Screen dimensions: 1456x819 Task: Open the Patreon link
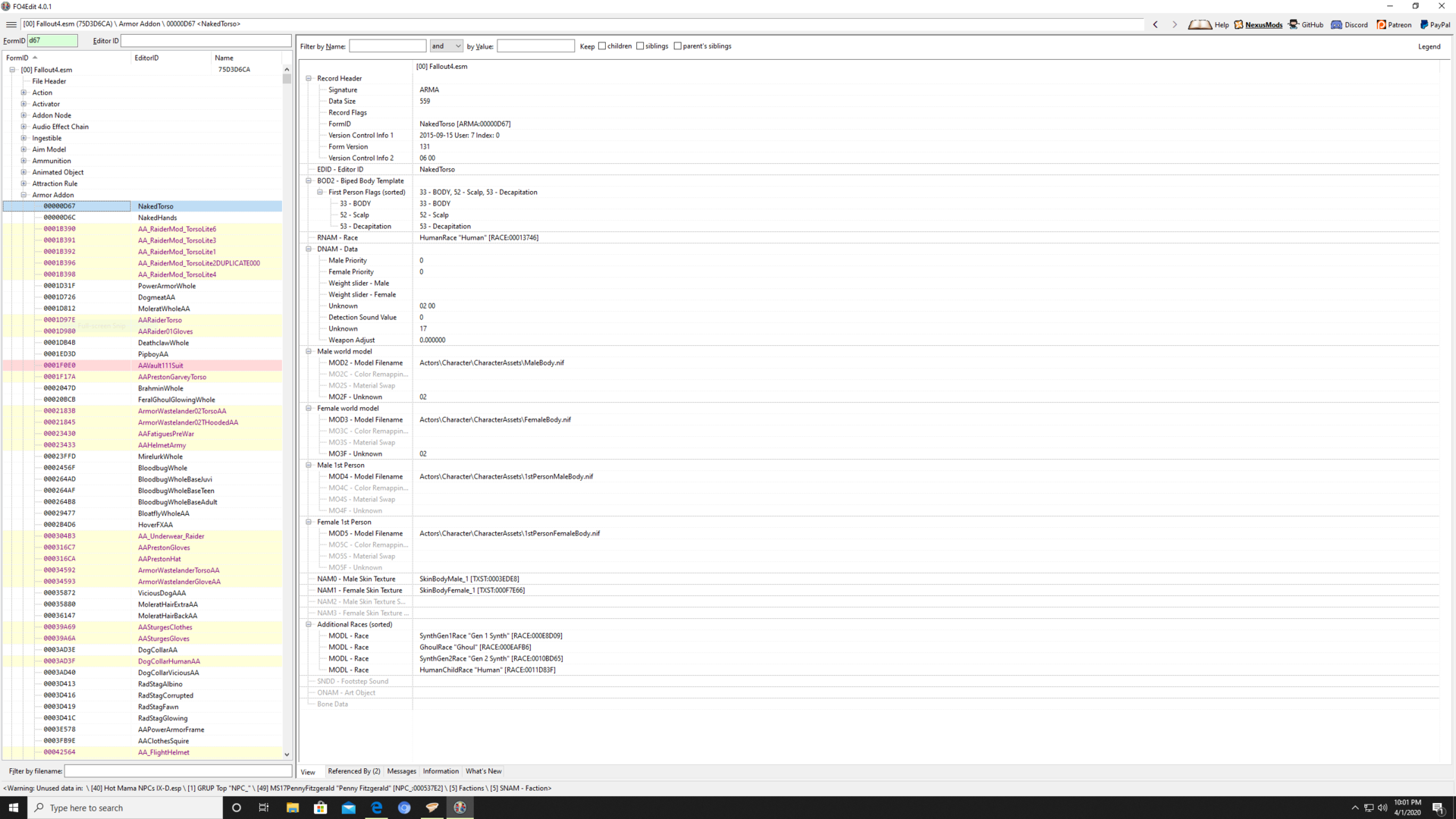(1394, 24)
